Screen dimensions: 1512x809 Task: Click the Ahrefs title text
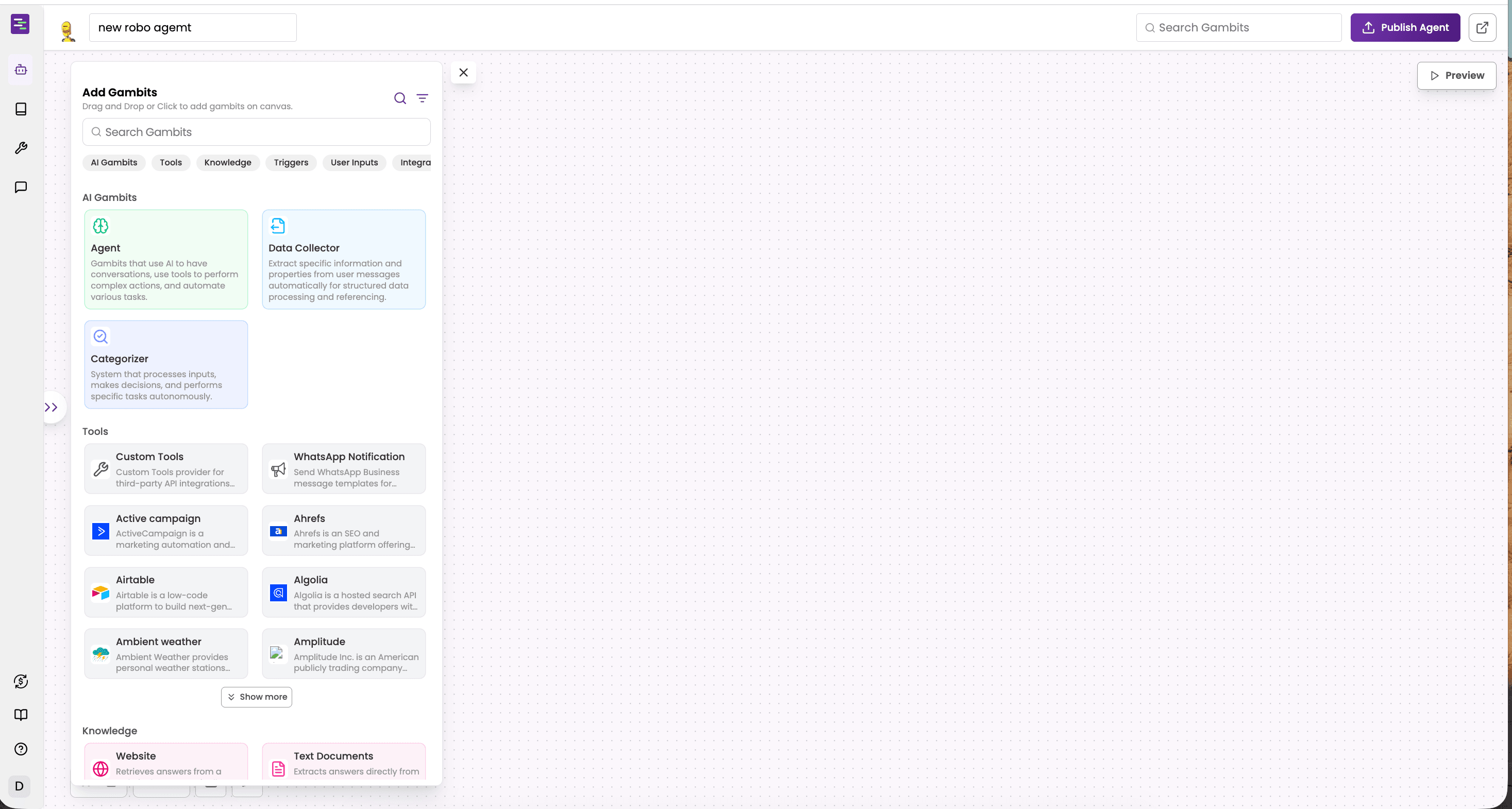[x=309, y=518]
